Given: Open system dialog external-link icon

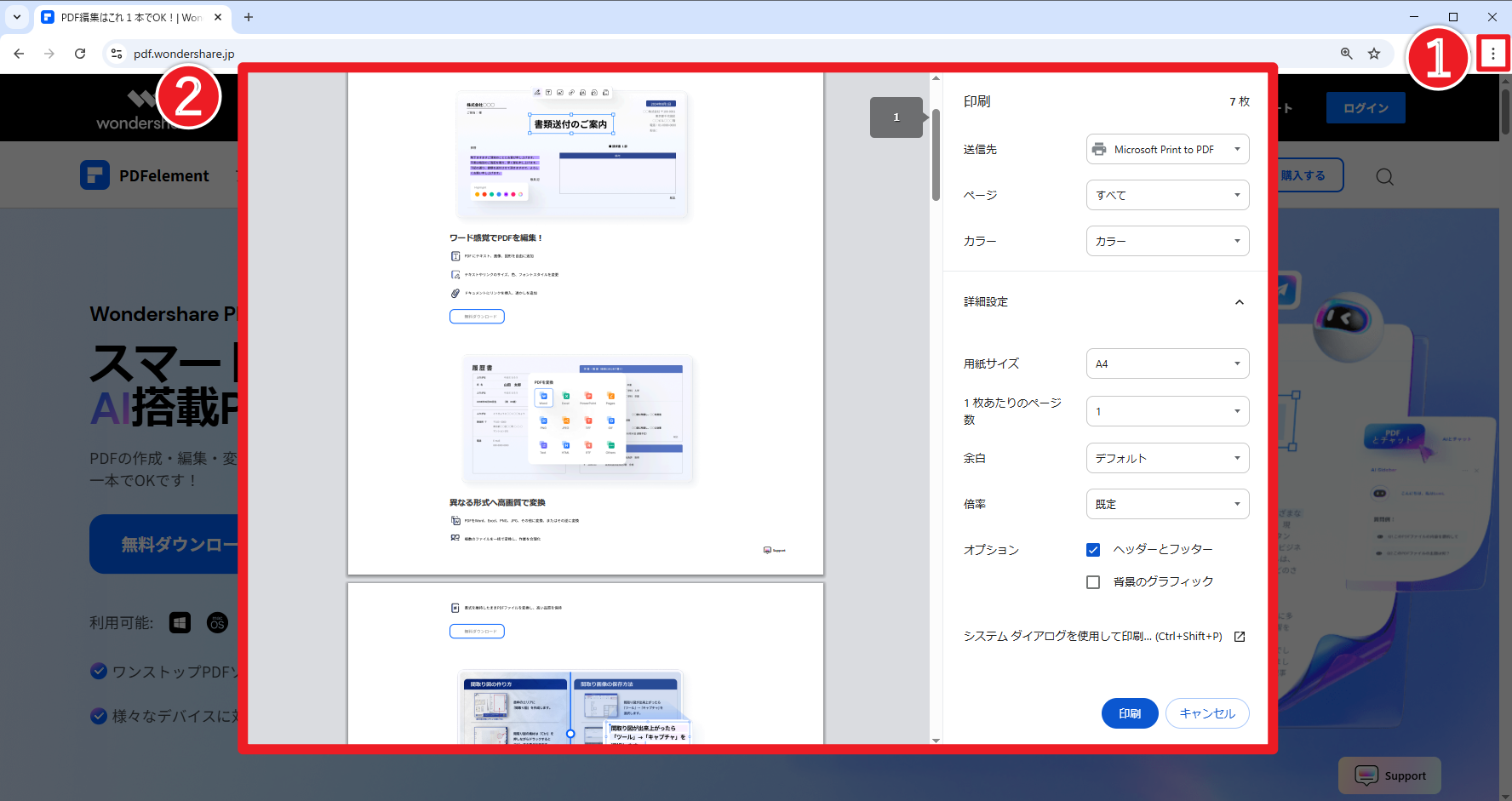Looking at the screenshot, I should [1240, 637].
